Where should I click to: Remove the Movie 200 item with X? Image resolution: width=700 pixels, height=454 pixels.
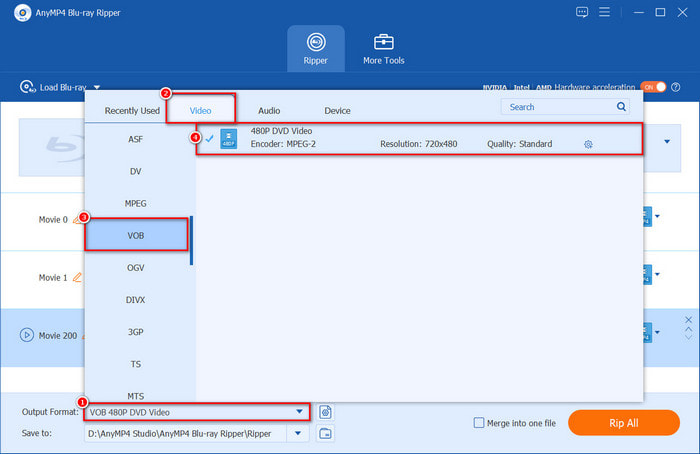pos(688,320)
